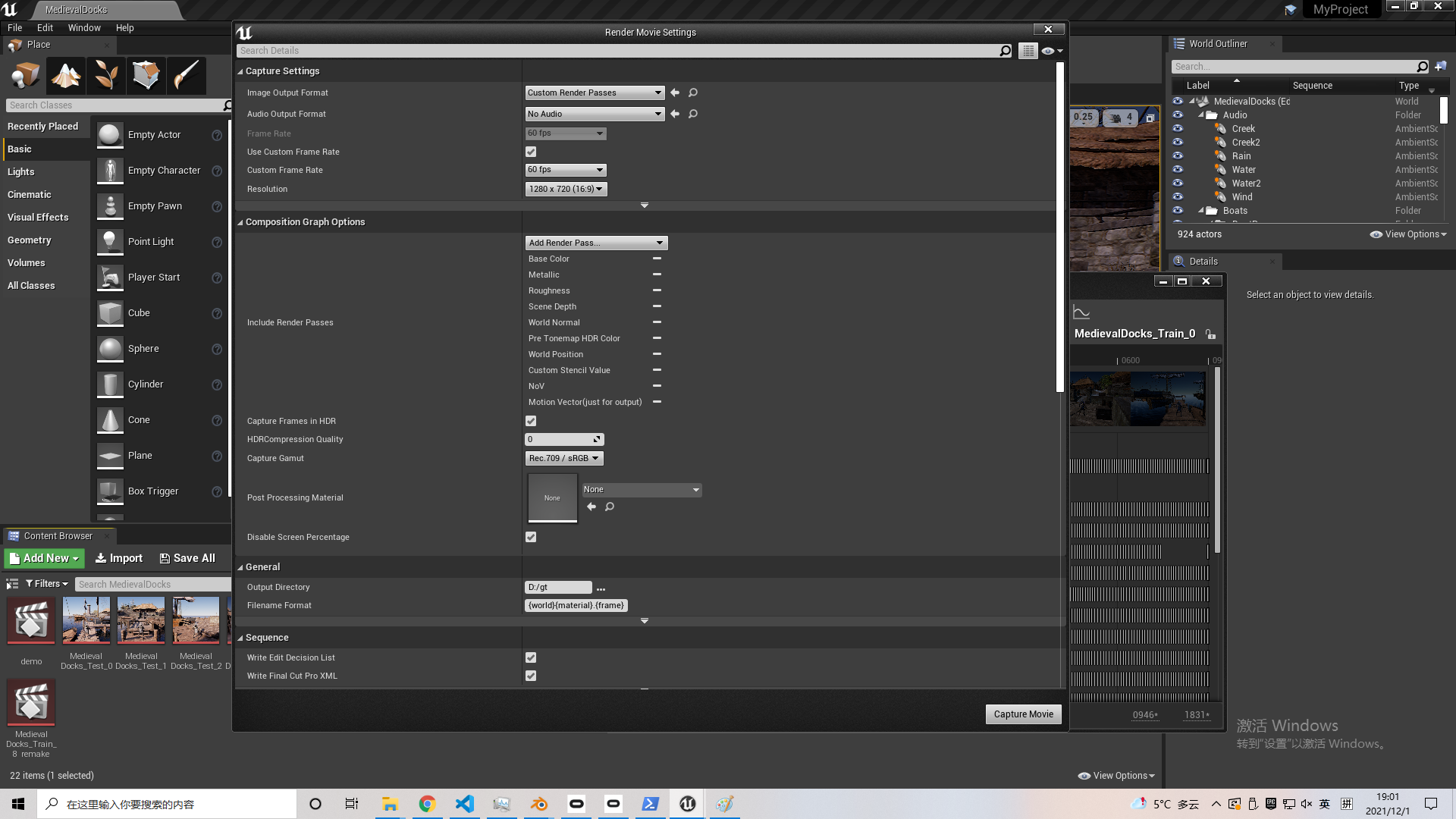Select the Mesh Paint brush icon
The width and height of the screenshot is (1456, 819).
186,75
